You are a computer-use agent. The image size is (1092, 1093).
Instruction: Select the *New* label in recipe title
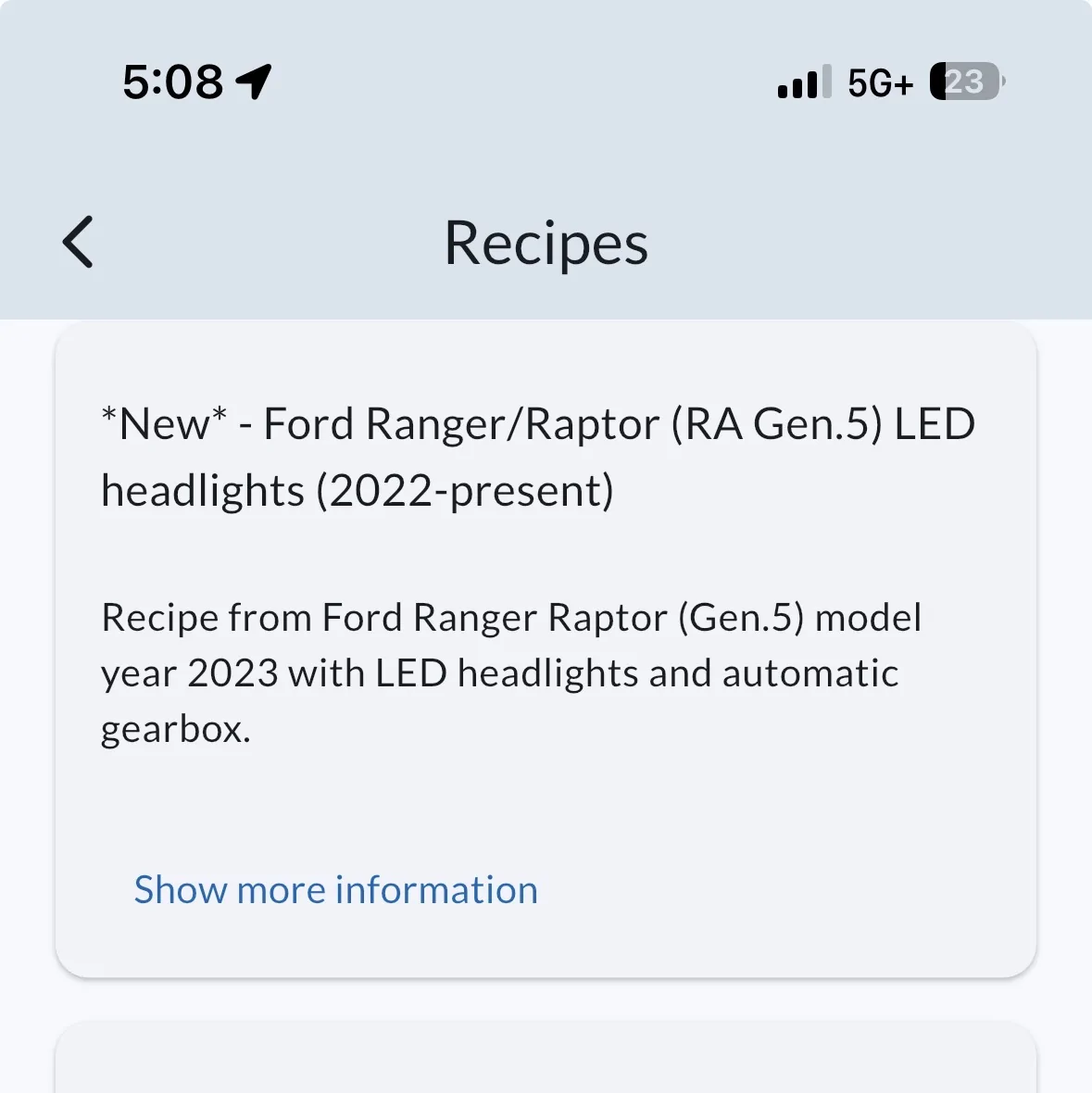pos(165,424)
